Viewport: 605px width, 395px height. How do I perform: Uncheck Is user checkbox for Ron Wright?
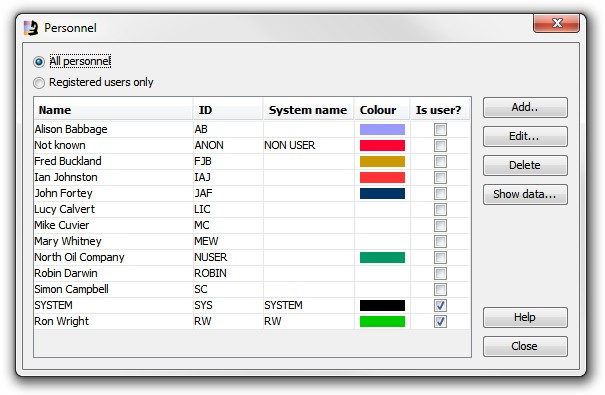(x=440, y=321)
